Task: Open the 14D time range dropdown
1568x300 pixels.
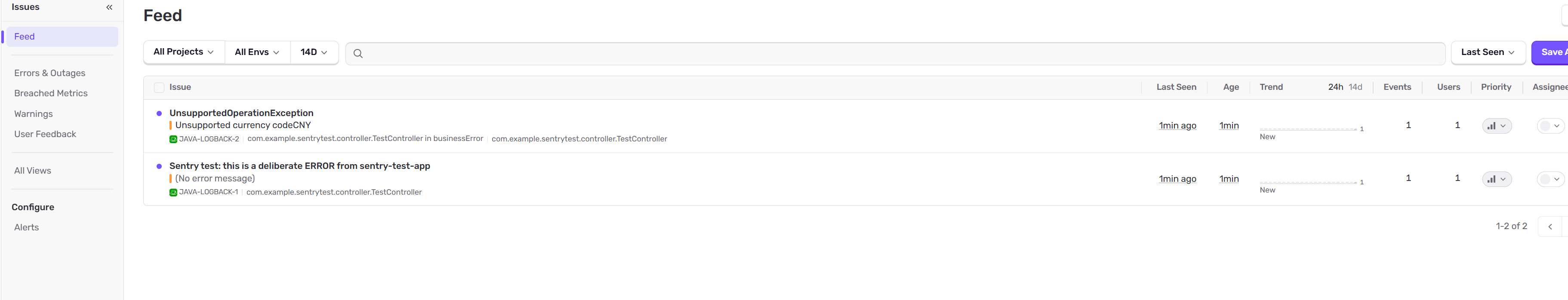Action: [x=314, y=52]
